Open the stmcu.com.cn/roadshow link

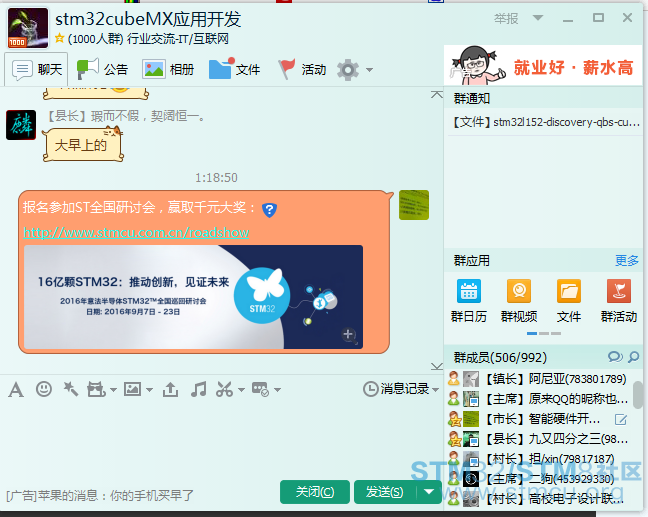pyautogui.click(x=136, y=232)
